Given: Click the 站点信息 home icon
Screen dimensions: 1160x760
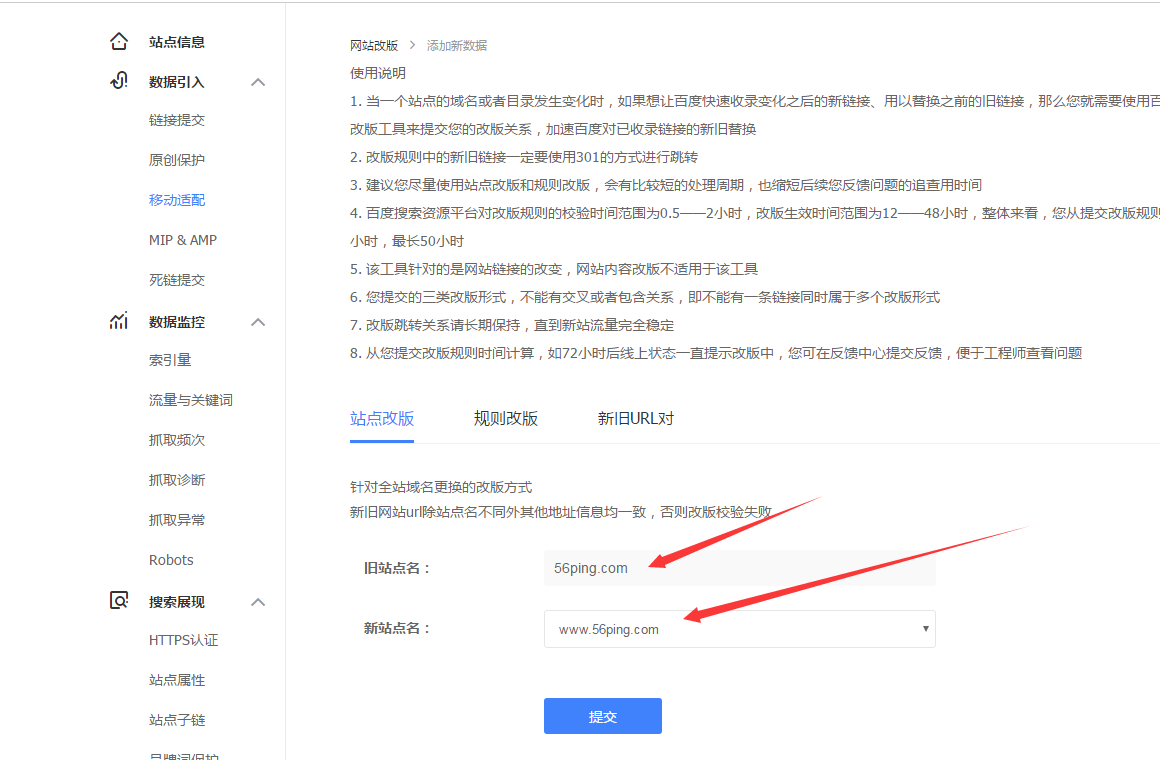Looking at the screenshot, I should coord(119,42).
